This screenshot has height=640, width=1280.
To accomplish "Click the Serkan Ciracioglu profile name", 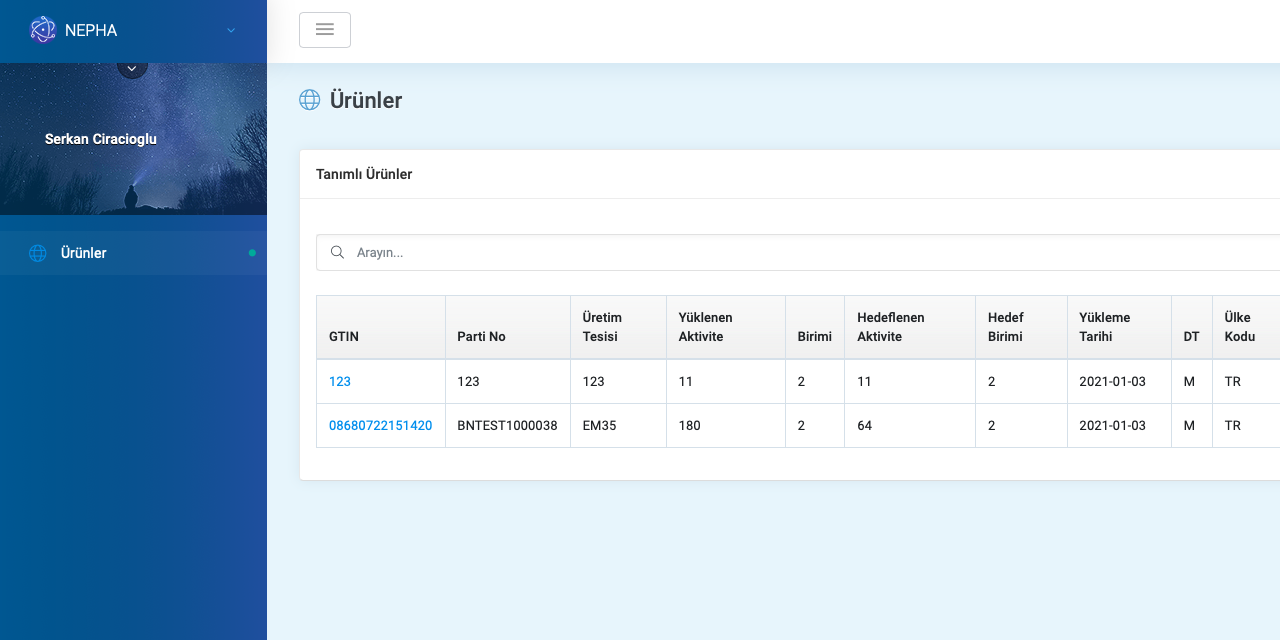I will (100, 139).
